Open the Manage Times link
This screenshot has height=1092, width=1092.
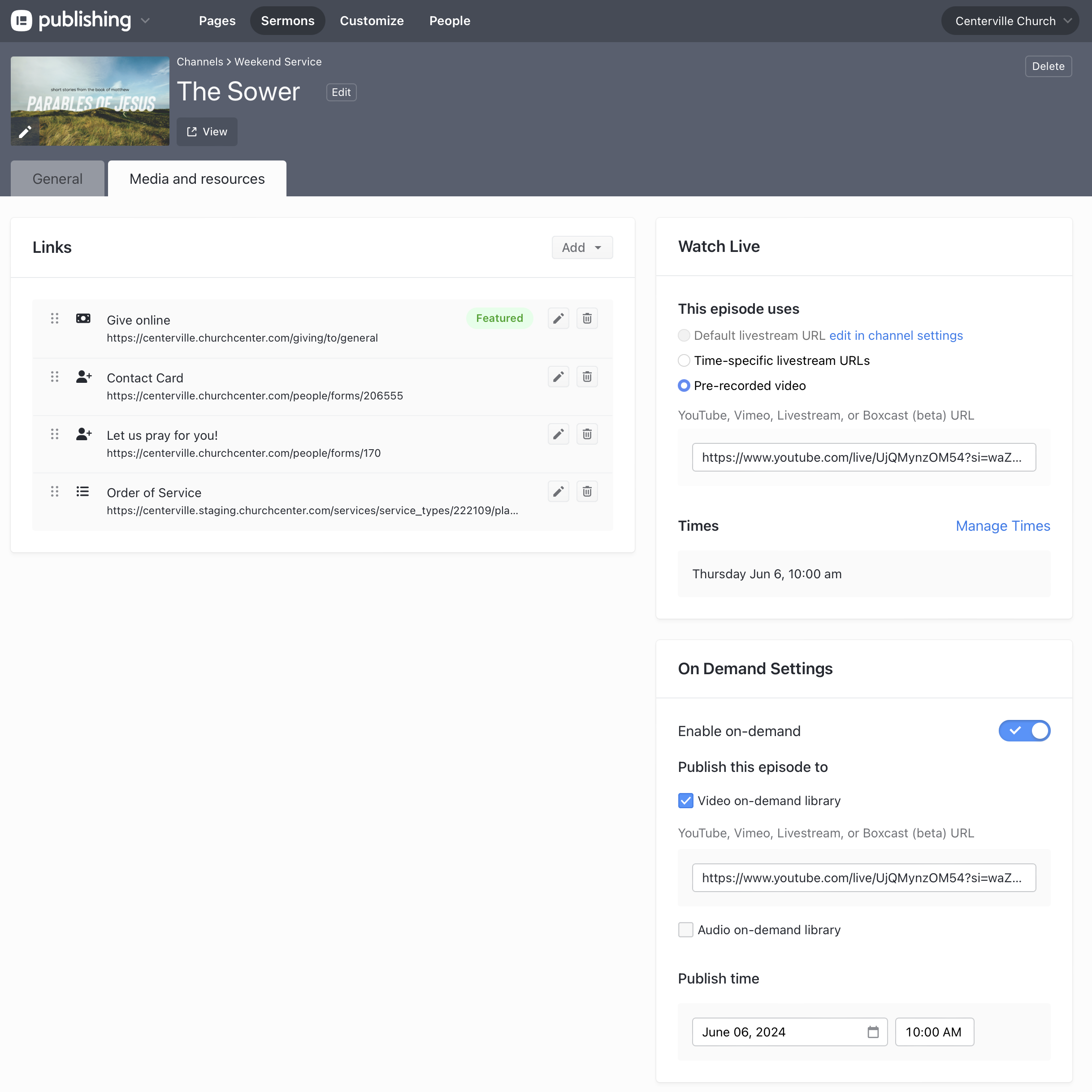[1002, 526]
